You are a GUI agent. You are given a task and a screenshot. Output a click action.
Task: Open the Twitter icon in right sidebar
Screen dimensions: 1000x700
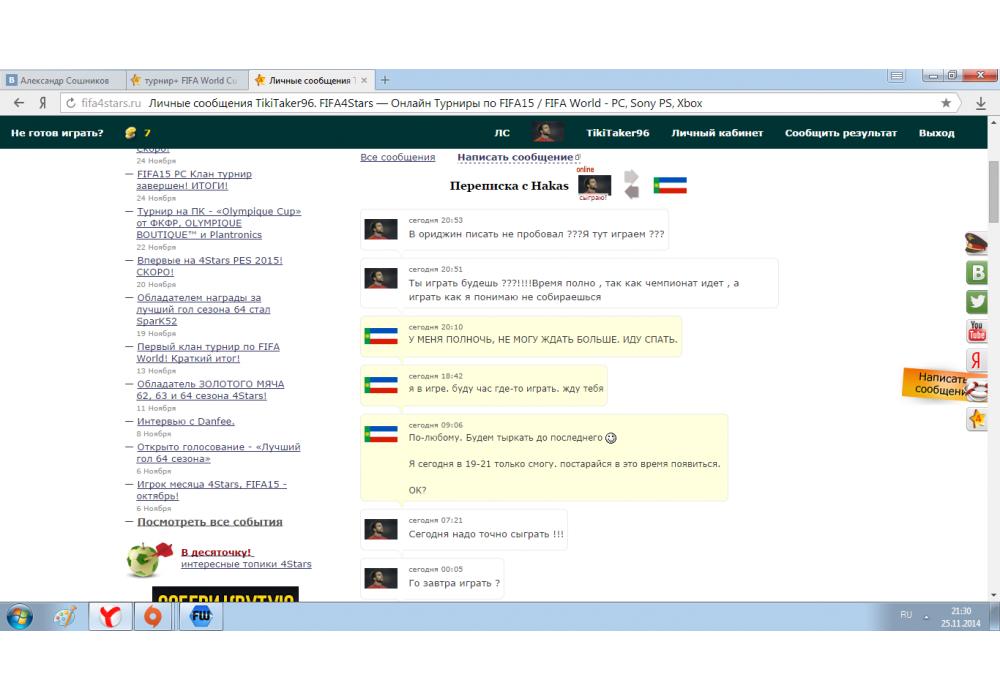point(976,302)
